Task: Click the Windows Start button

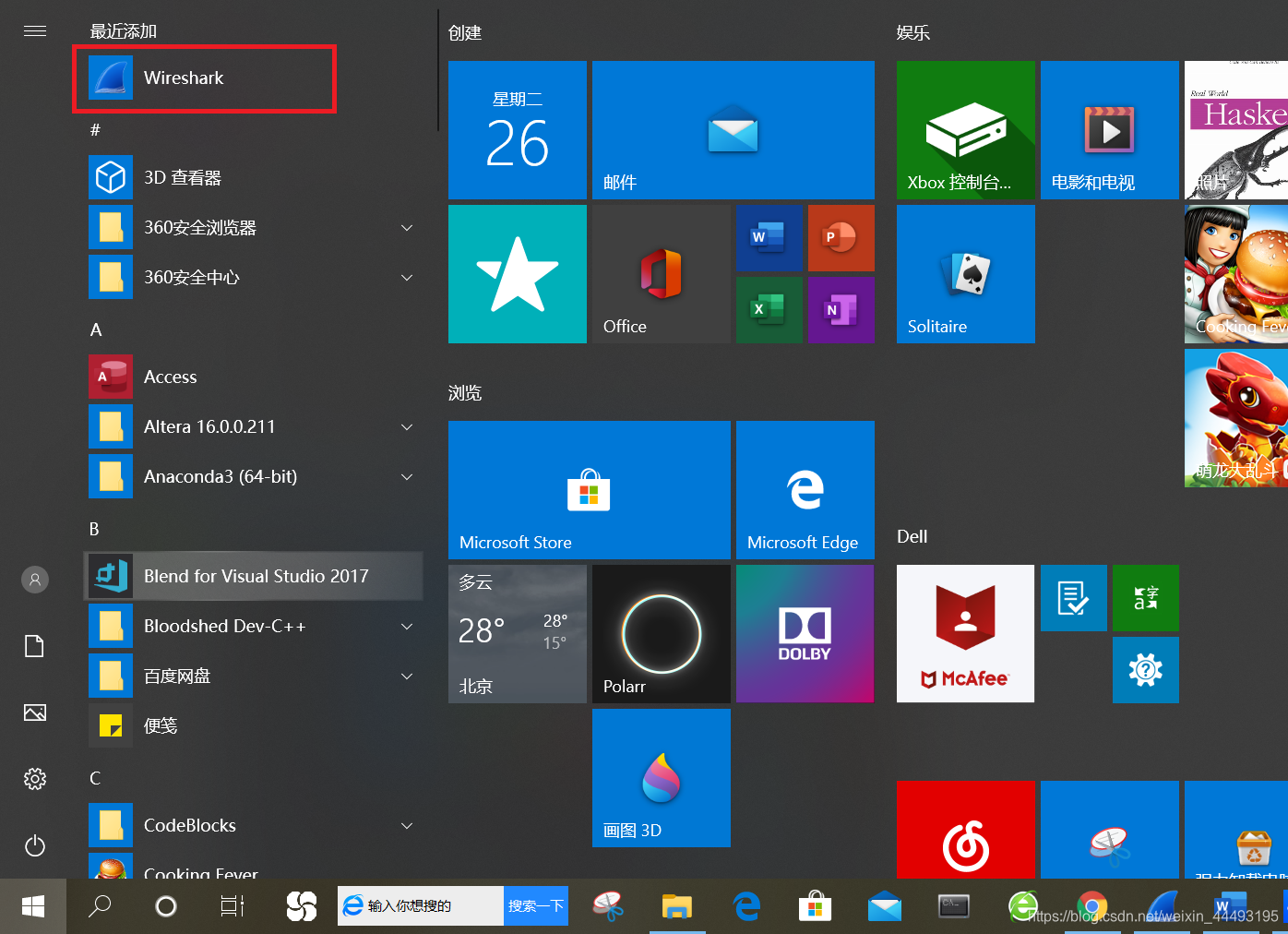Action: [x=33, y=906]
